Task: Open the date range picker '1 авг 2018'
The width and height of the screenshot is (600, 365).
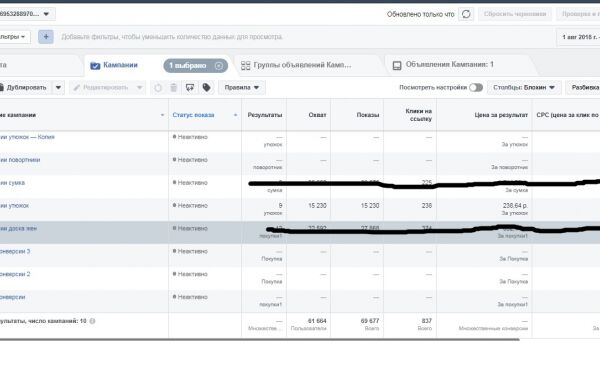Action: (578, 37)
